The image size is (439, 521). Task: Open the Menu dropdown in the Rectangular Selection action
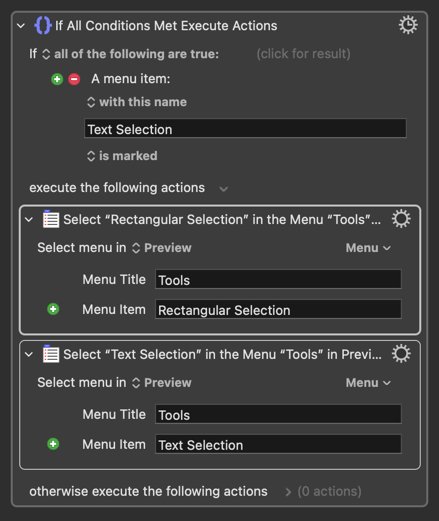click(368, 248)
